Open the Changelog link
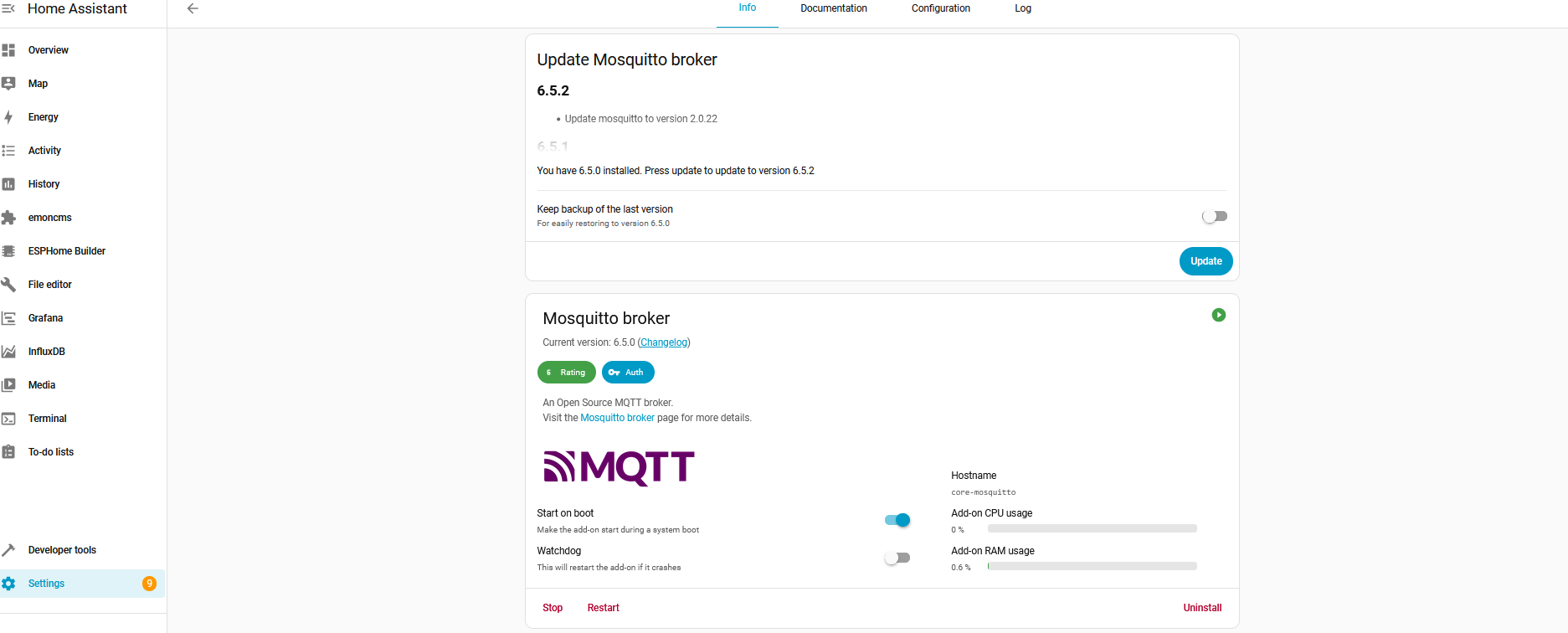Image resolution: width=1568 pixels, height=633 pixels. point(664,342)
